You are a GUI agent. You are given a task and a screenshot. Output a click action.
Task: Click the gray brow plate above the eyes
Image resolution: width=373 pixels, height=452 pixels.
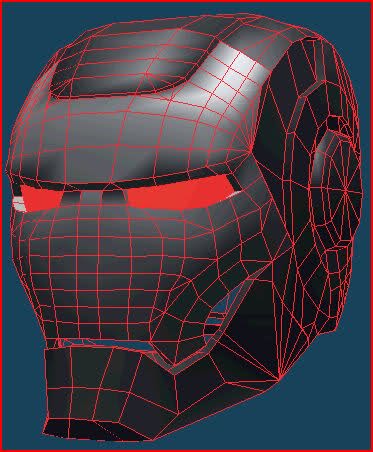click(130, 143)
